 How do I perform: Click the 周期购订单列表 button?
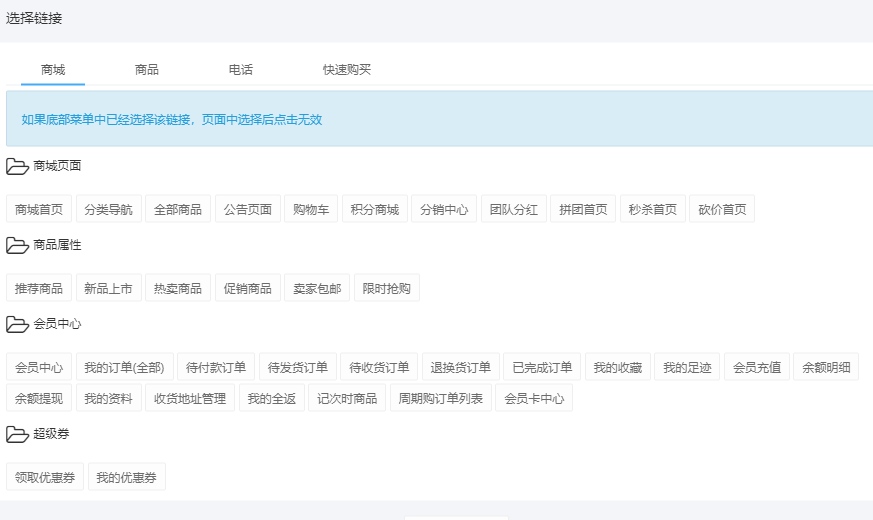(441, 398)
